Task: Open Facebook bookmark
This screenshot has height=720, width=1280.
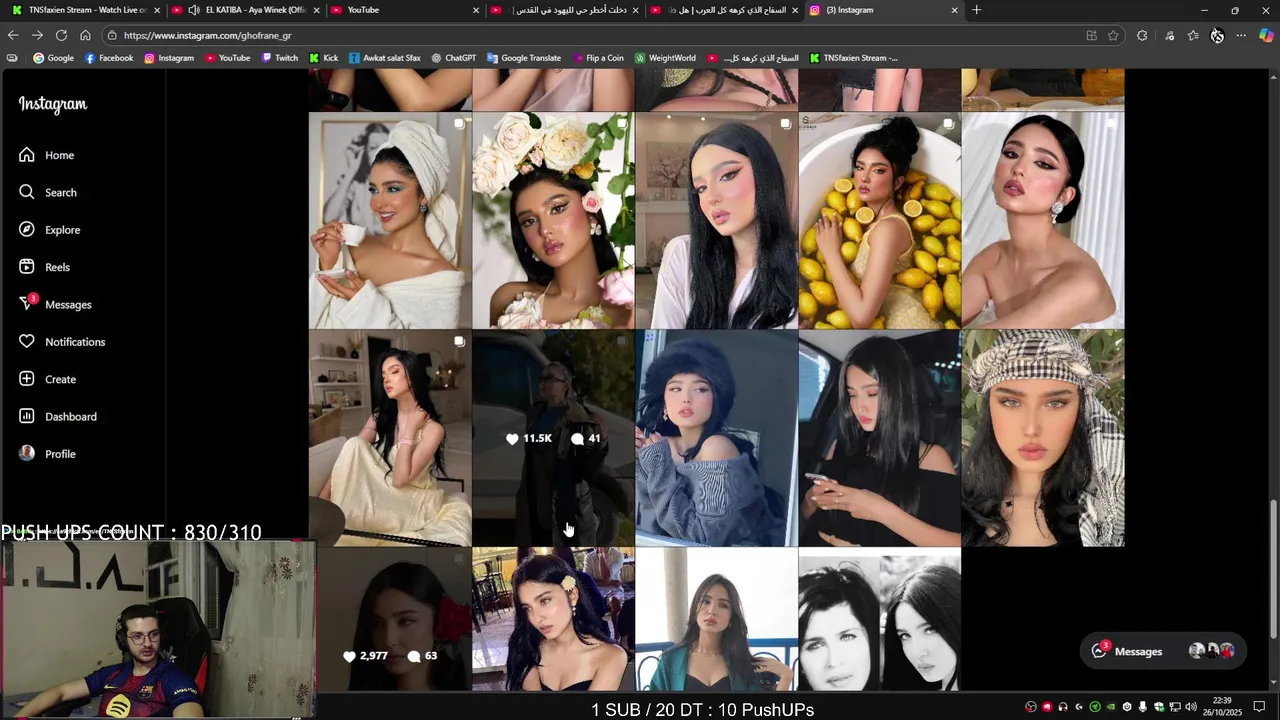Action: click(x=109, y=58)
